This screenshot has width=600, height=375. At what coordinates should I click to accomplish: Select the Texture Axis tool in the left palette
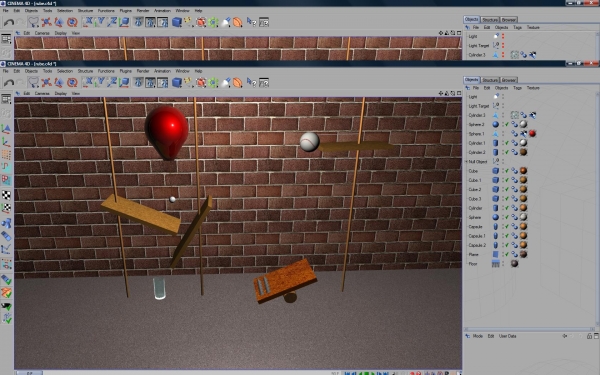click(6, 208)
